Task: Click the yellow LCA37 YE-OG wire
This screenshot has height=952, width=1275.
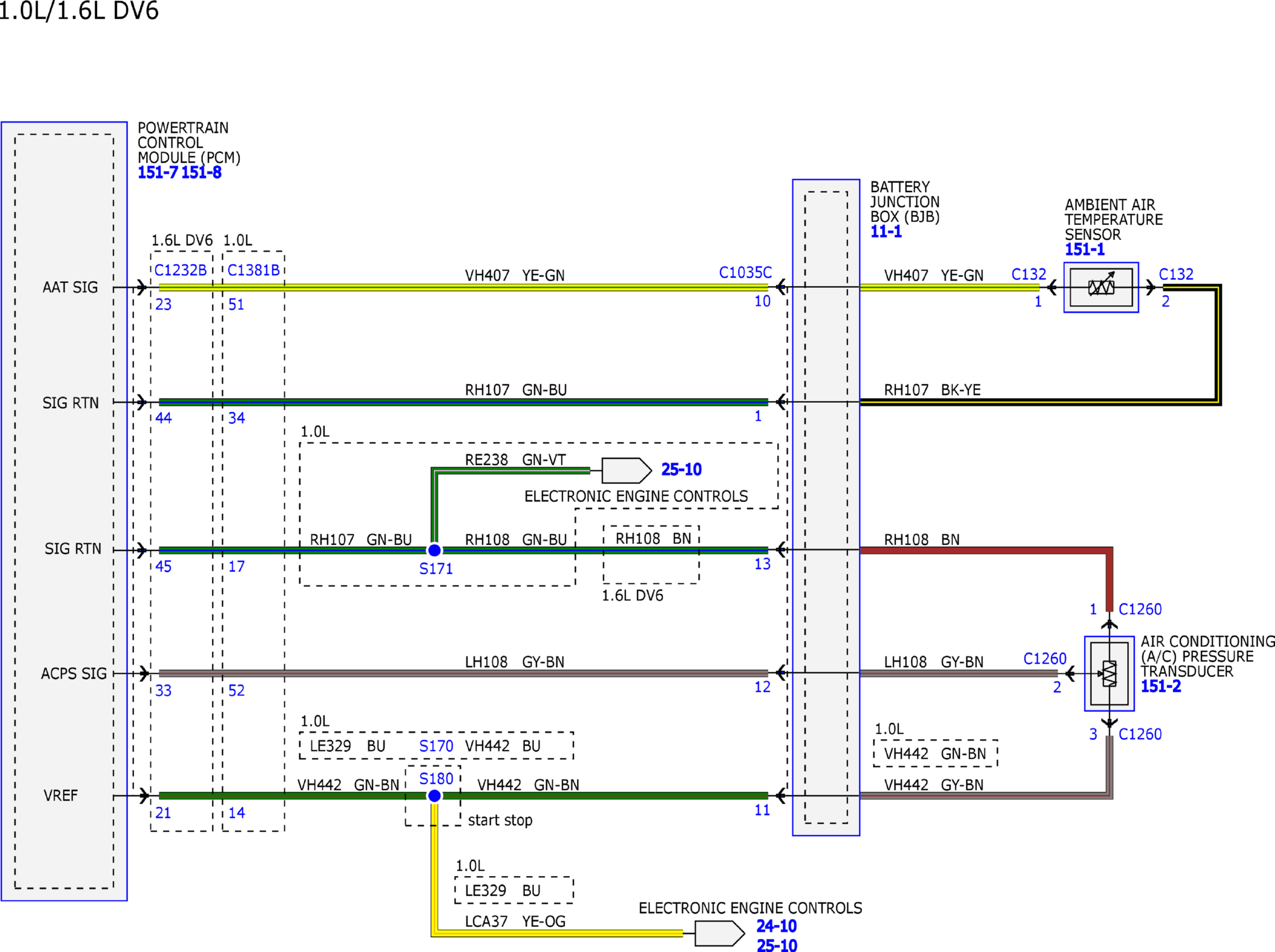Action: tap(557, 933)
